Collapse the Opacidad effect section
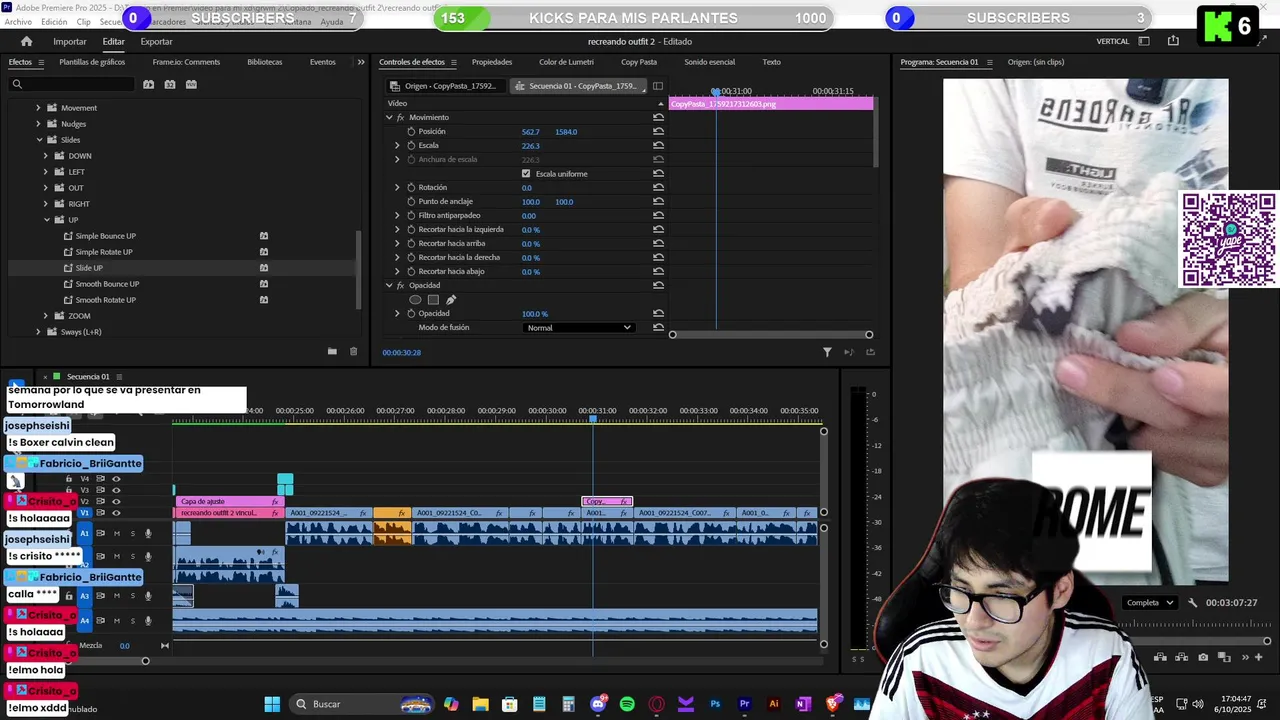Screen dimensions: 1280x720 click(389, 286)
